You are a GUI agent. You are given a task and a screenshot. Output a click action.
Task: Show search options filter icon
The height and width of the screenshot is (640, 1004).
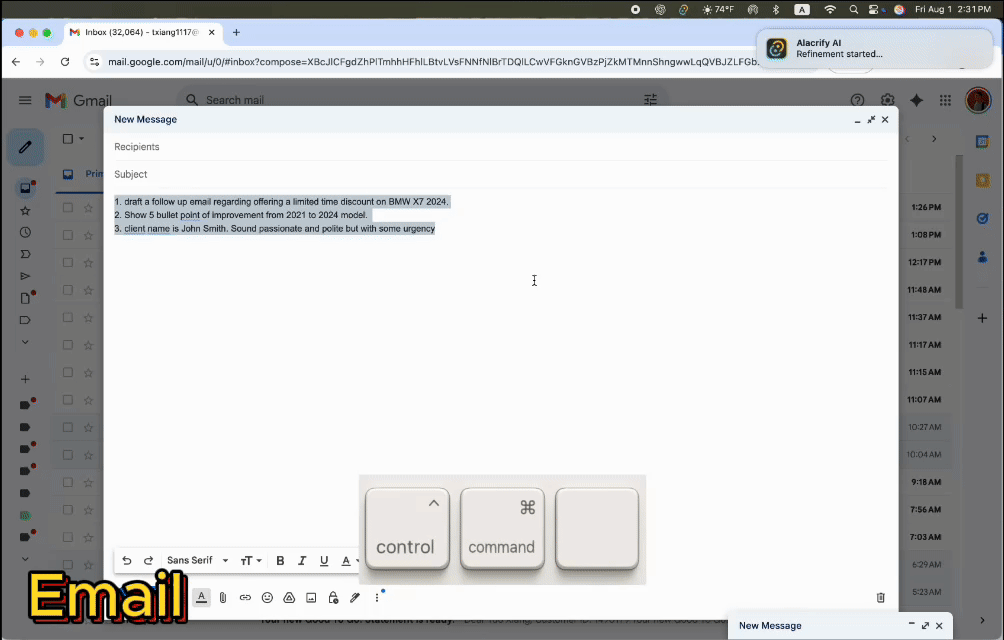point(651,100)
